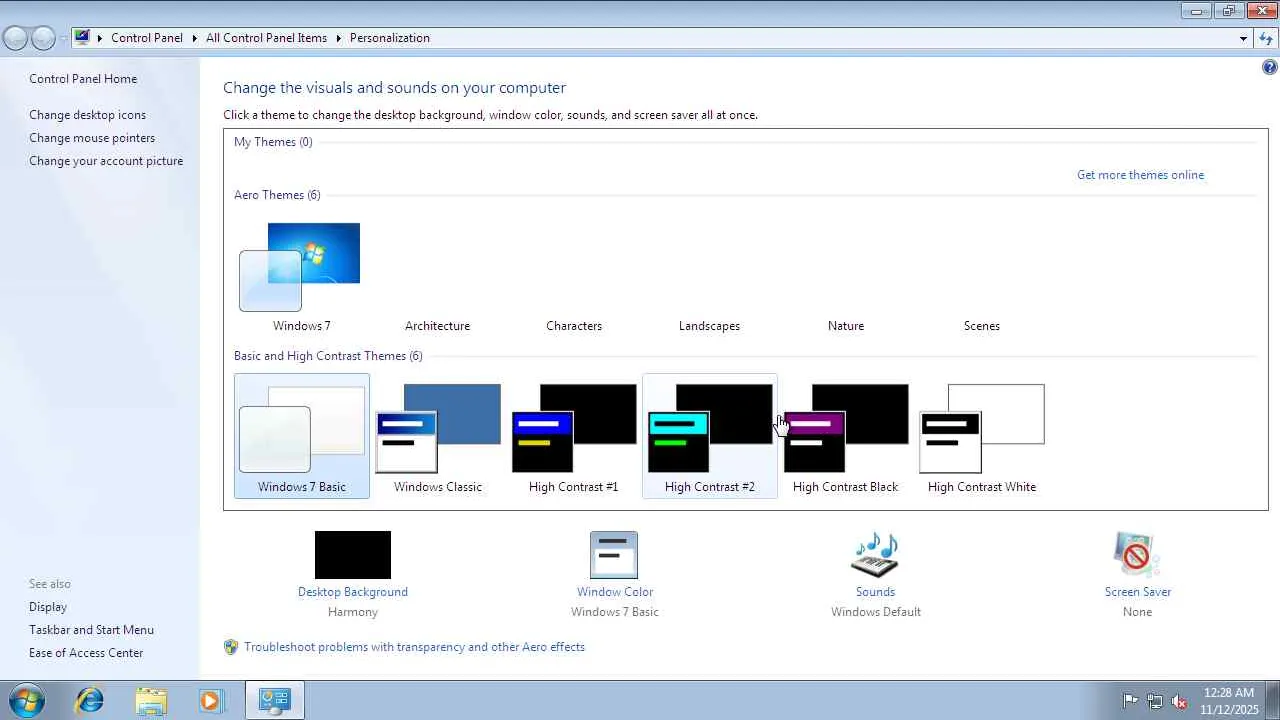Click the Forward navigation arrow button
Screen dimensions: 1280x720
[43, 38]
